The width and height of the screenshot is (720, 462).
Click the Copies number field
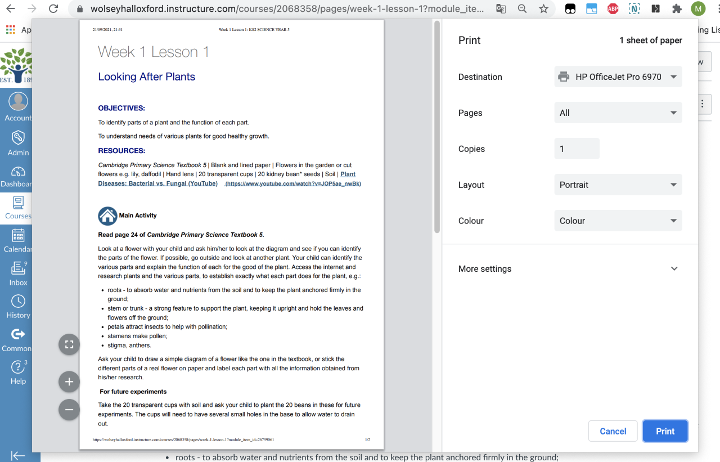[x=577, y=149]
